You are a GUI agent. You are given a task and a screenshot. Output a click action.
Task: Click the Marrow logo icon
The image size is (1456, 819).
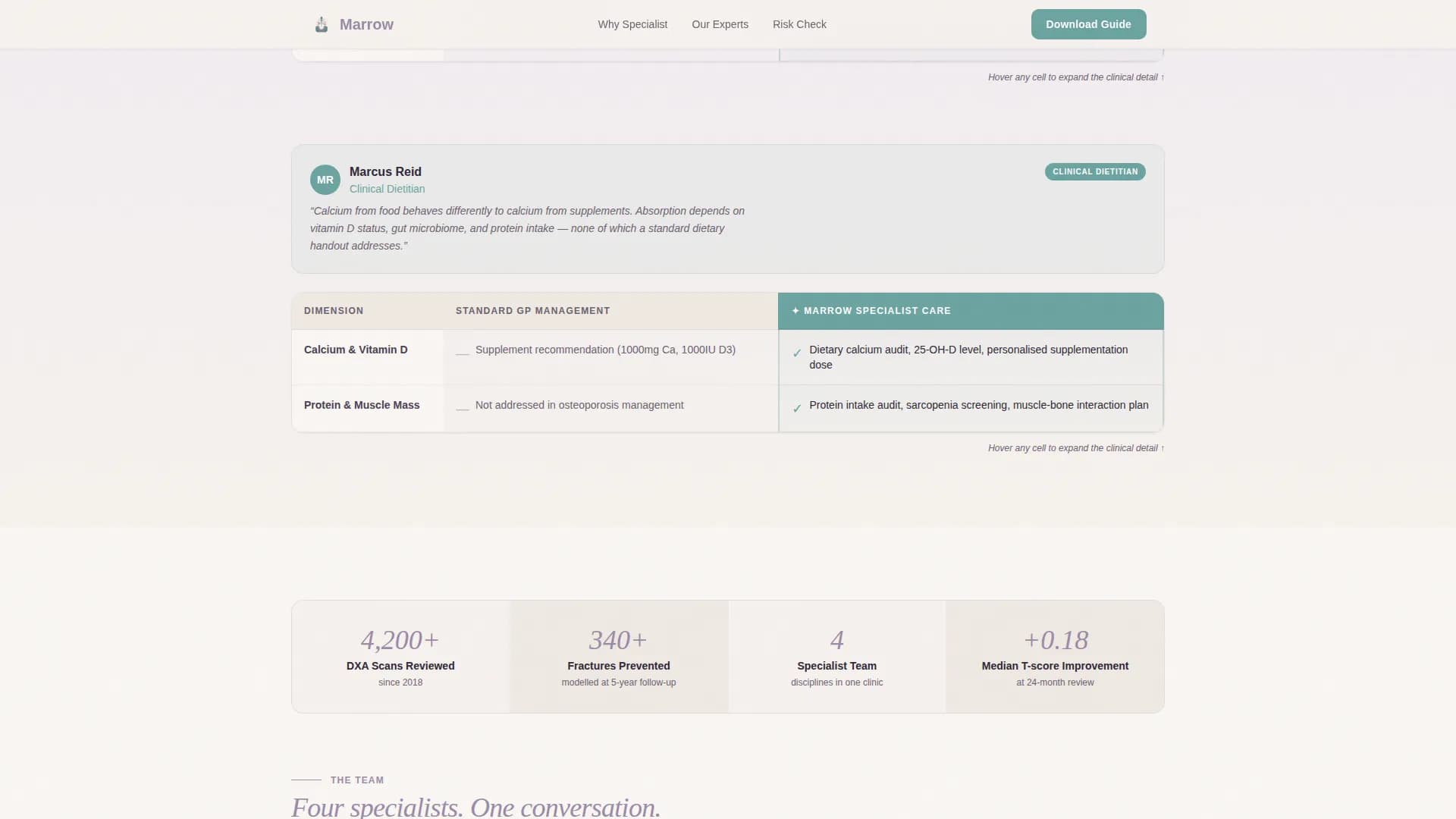[x=322, y=24]
